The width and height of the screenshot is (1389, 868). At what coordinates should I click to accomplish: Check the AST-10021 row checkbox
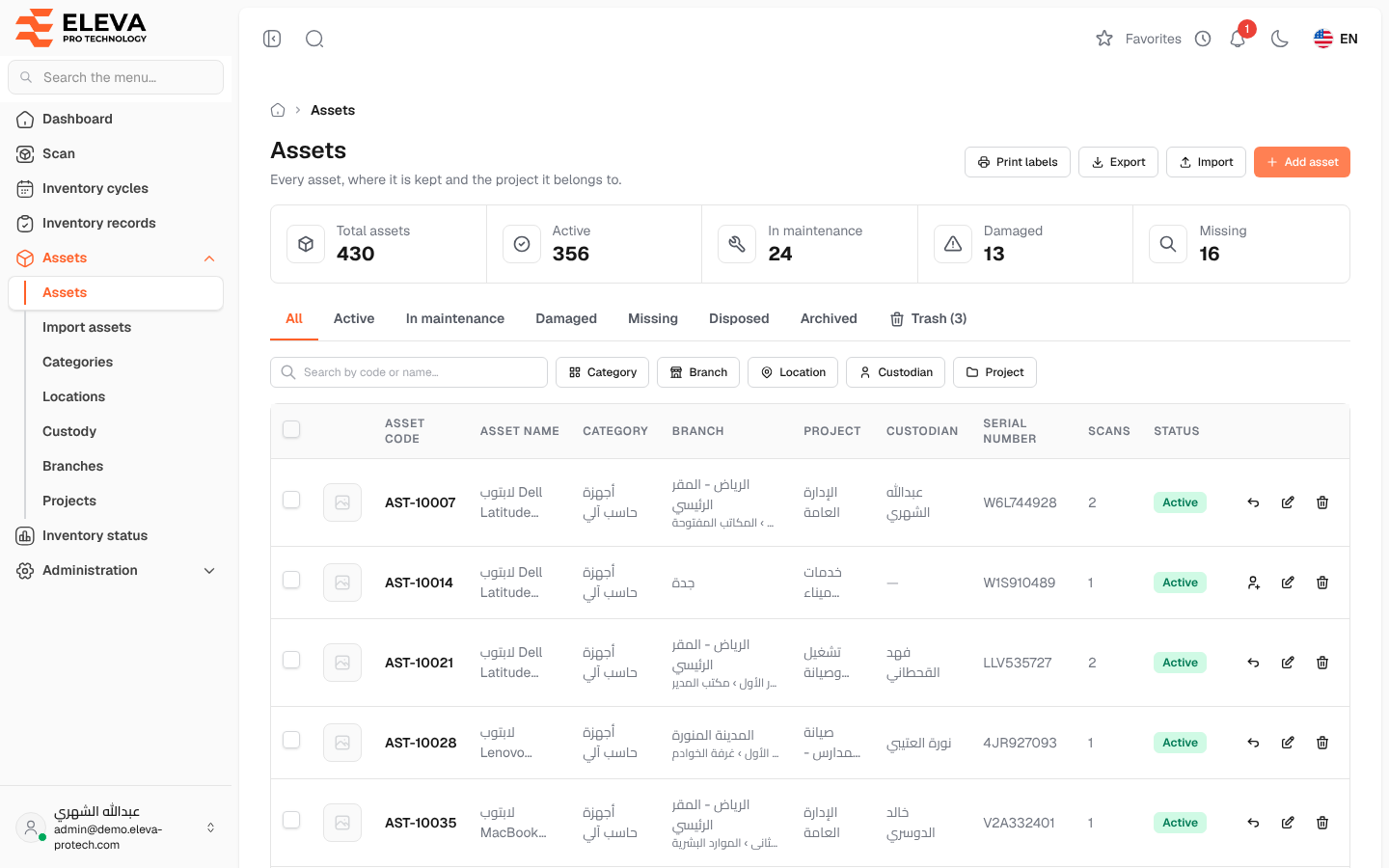pos(291,660)
